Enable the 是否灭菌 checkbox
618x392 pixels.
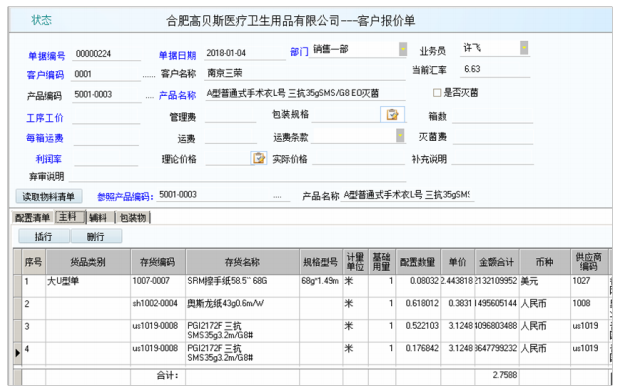(437, 93)
